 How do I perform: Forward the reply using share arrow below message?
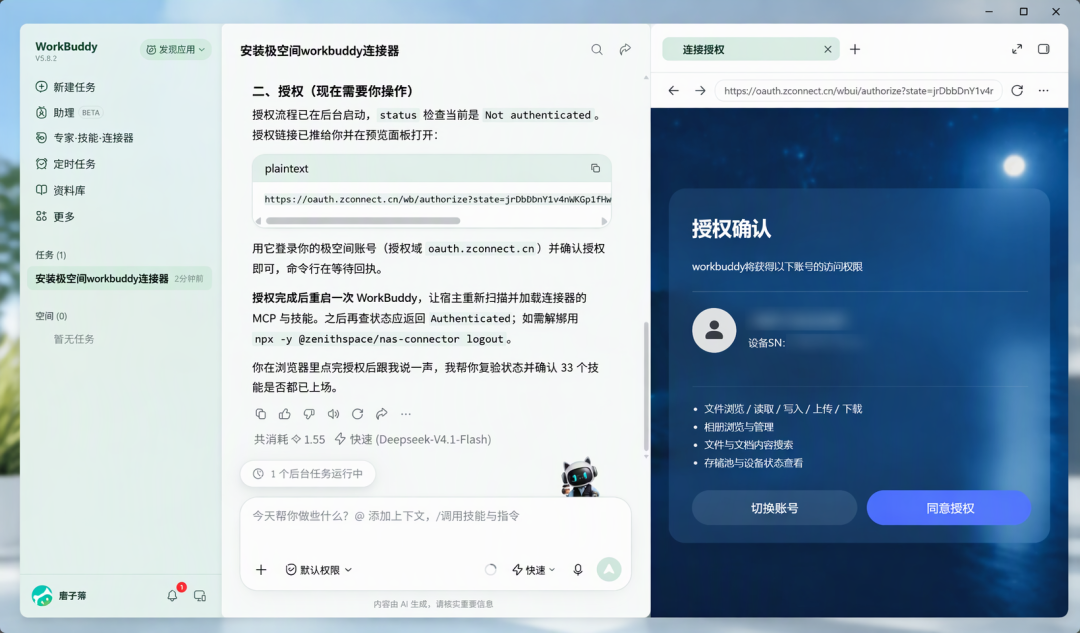(x=382, y=414)
